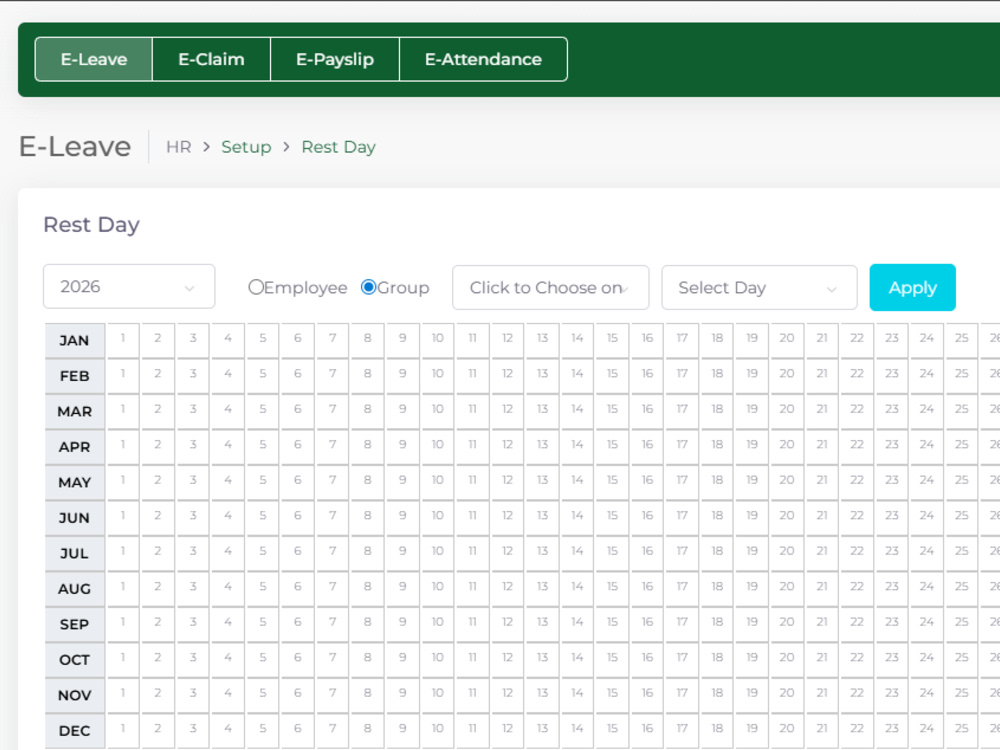Select day 25 in the JAN row
Viewport: 1000px width, 750px height.
click(x=962, y=339)
